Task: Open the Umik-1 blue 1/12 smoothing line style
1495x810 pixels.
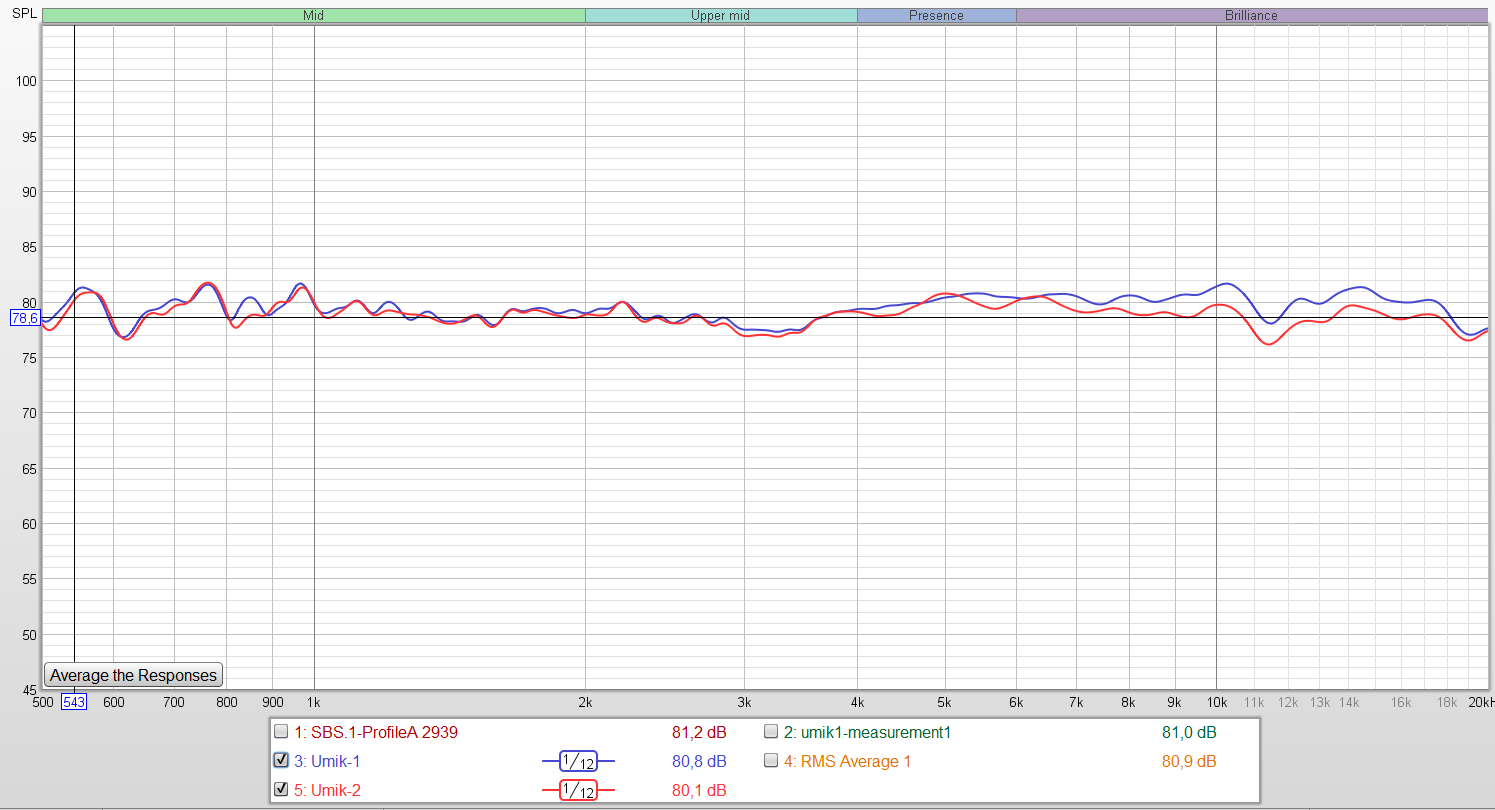Action: tap(578, 761)
